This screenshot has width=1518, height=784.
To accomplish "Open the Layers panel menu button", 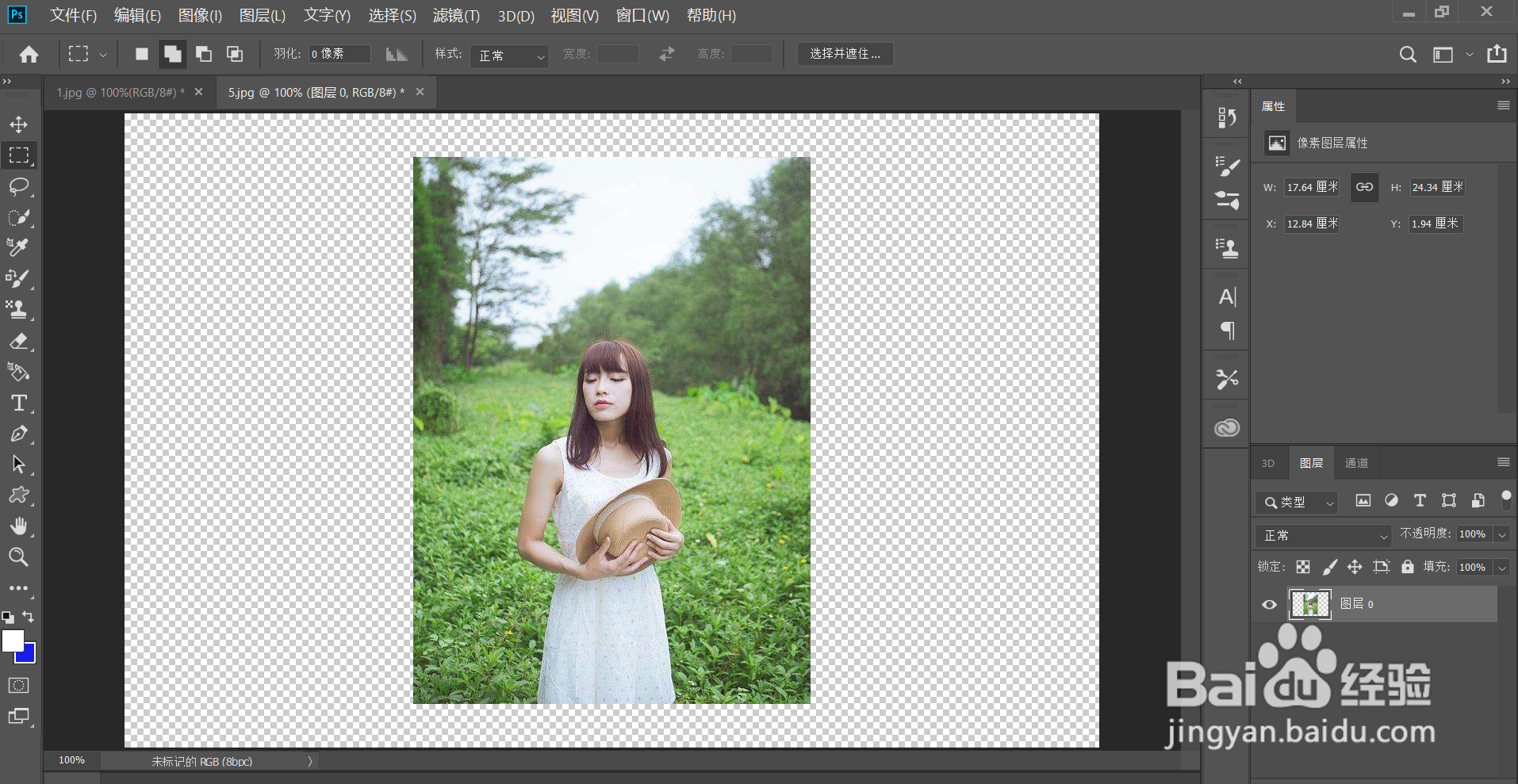I will (1503, 462).
